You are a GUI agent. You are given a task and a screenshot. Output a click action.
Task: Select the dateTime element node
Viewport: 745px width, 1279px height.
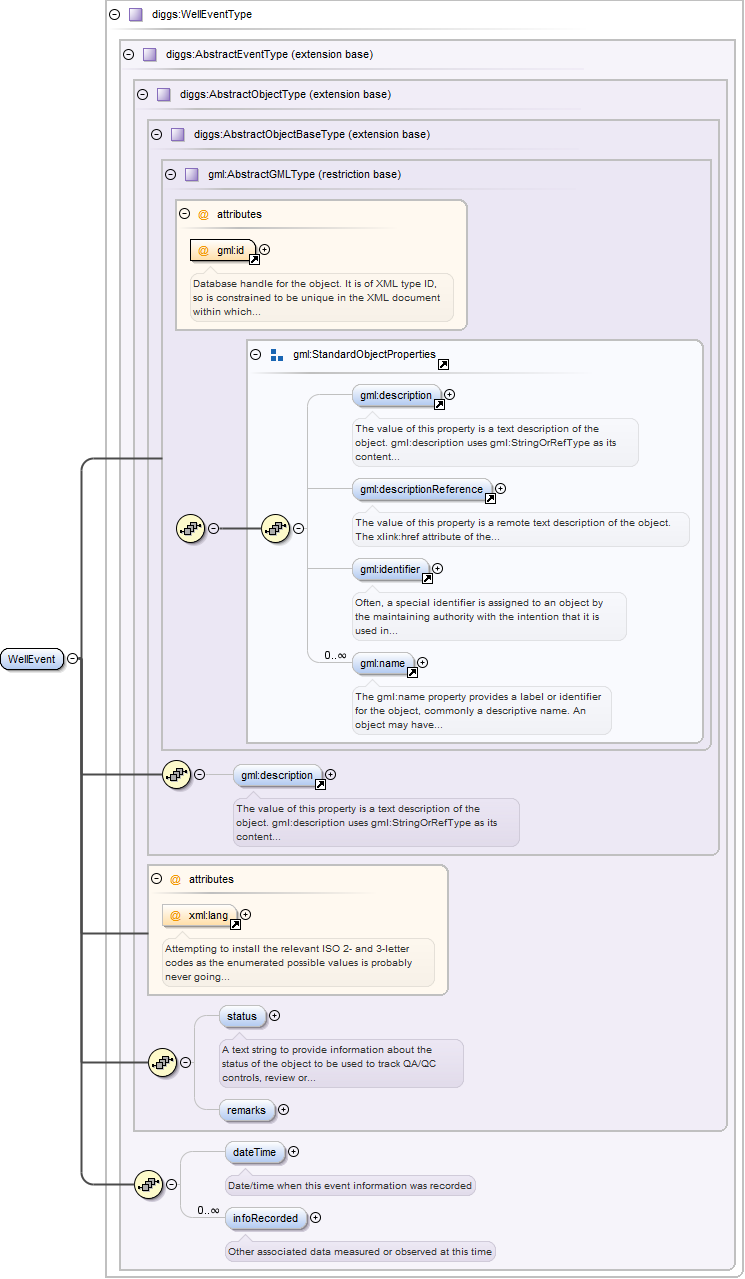coord(254,1152)
